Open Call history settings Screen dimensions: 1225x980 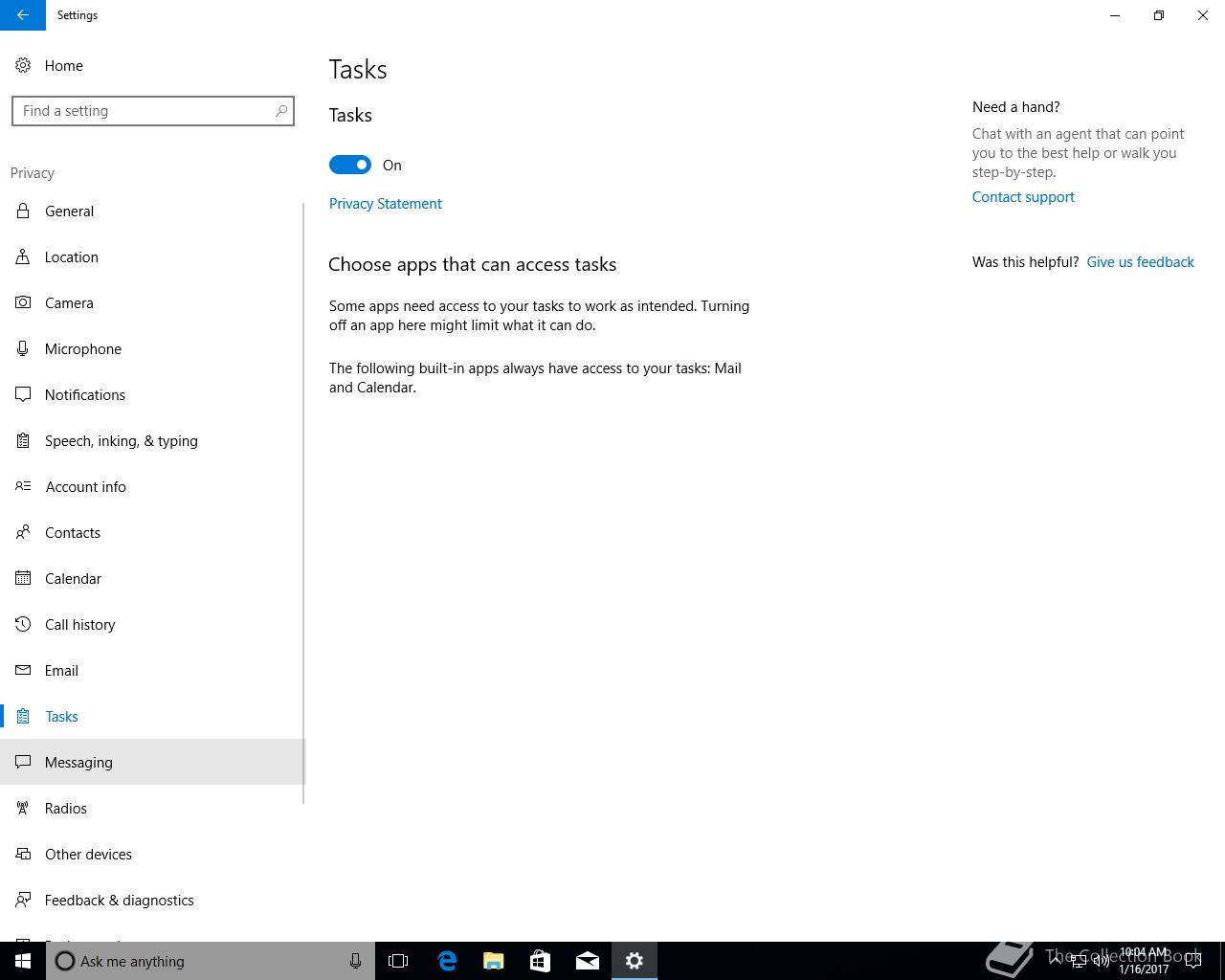[x=153, y=624]
